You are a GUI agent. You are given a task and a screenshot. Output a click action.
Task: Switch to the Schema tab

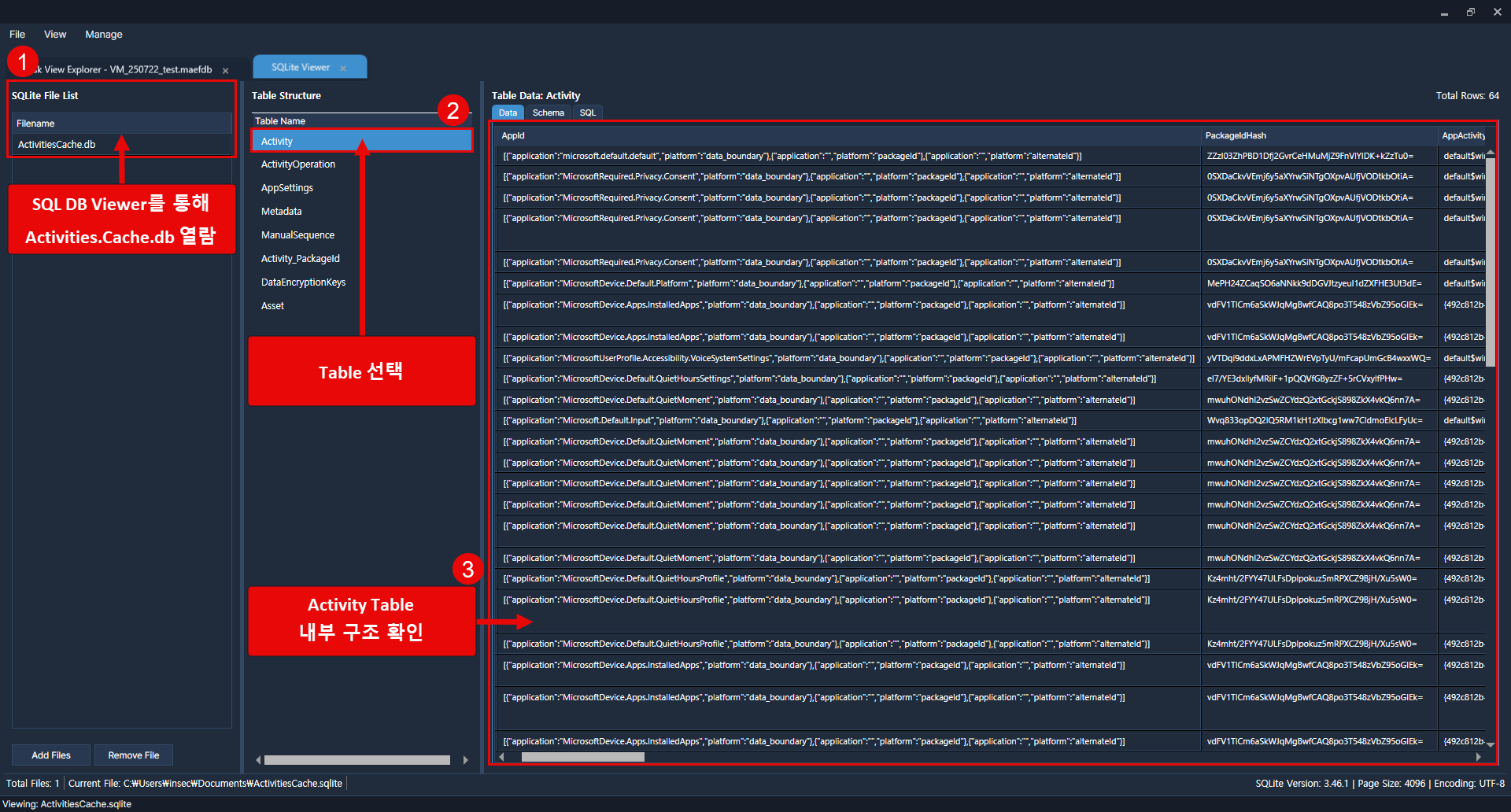click(548, 113)
